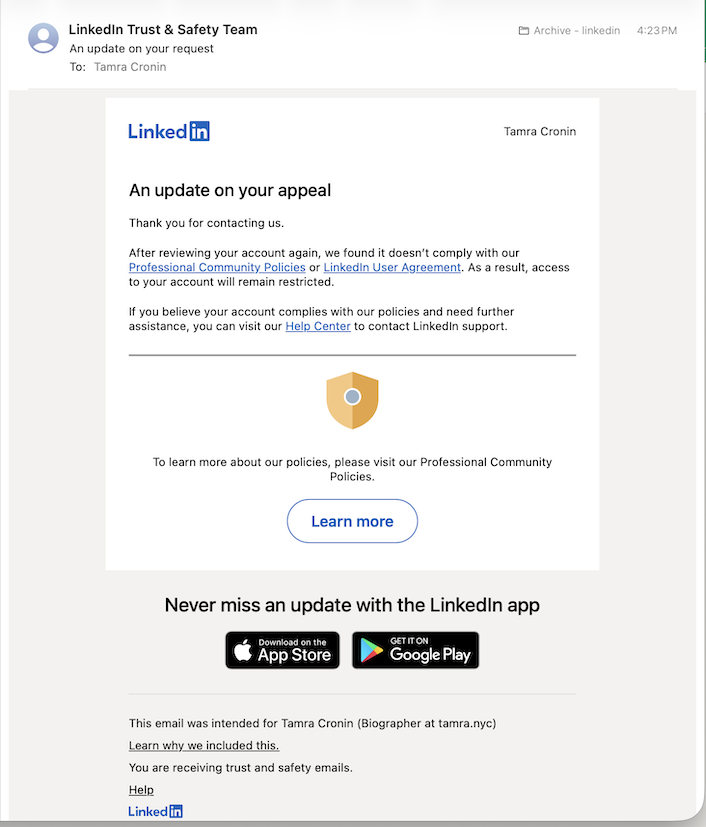Click the small LinkedIn footer logo
This screenshot has height=827, width=706.
pyautogui.click(x=156, y=811)
